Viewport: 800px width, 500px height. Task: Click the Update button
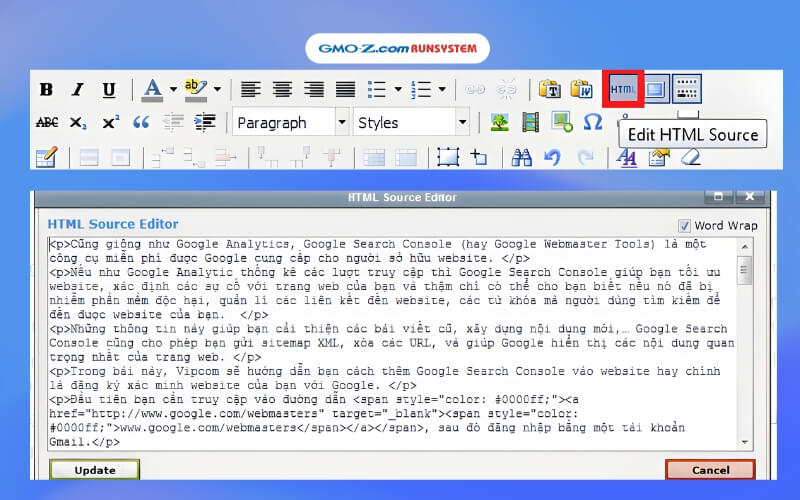pos(94,470)
